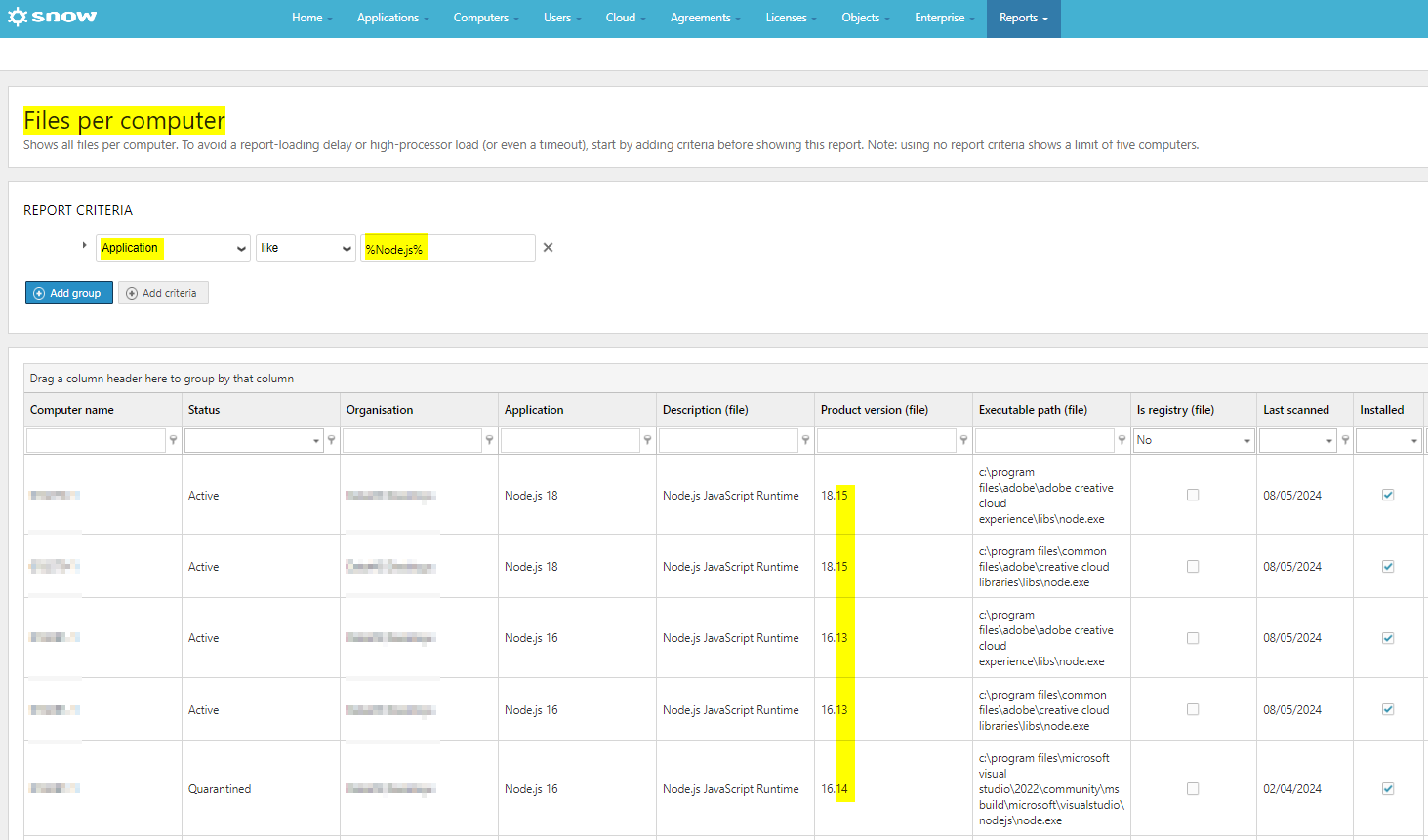
Task: Focus the Description (file) filter text box
Action: (x=728, y=441)
